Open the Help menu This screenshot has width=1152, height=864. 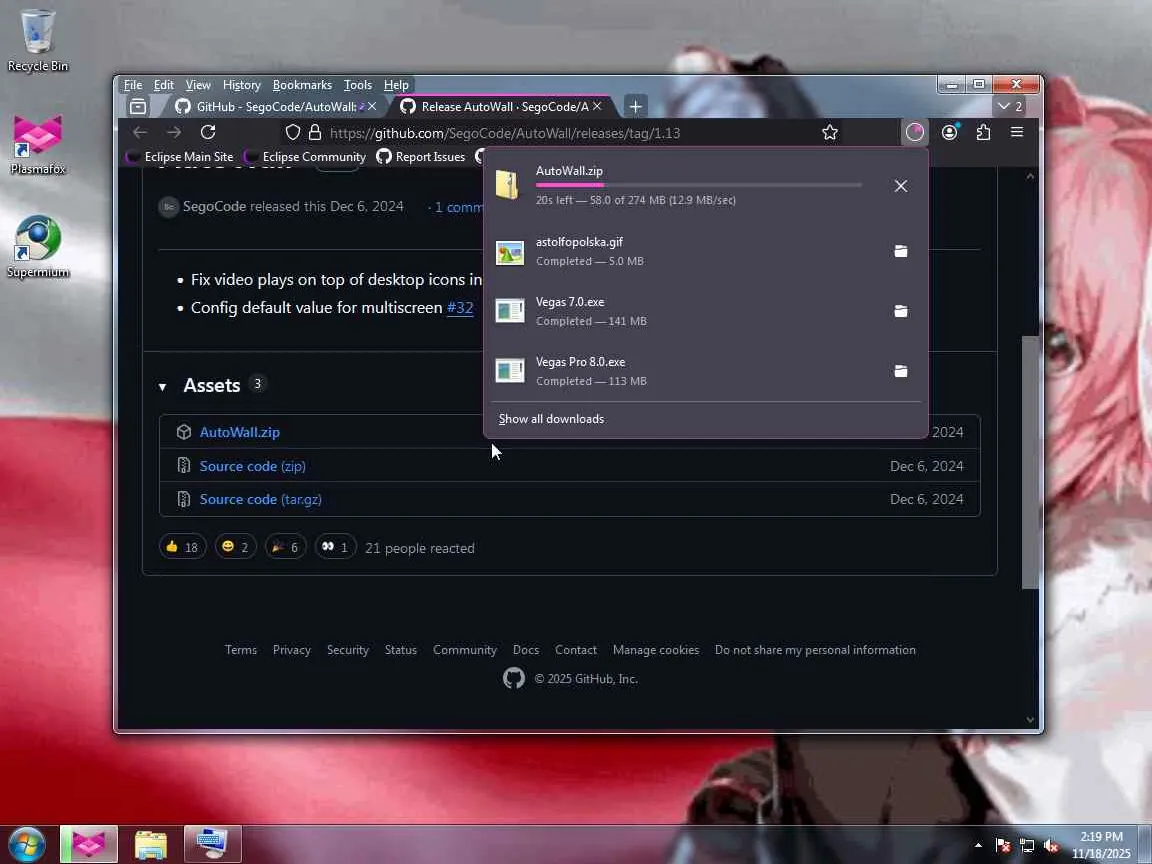[396, 85]
